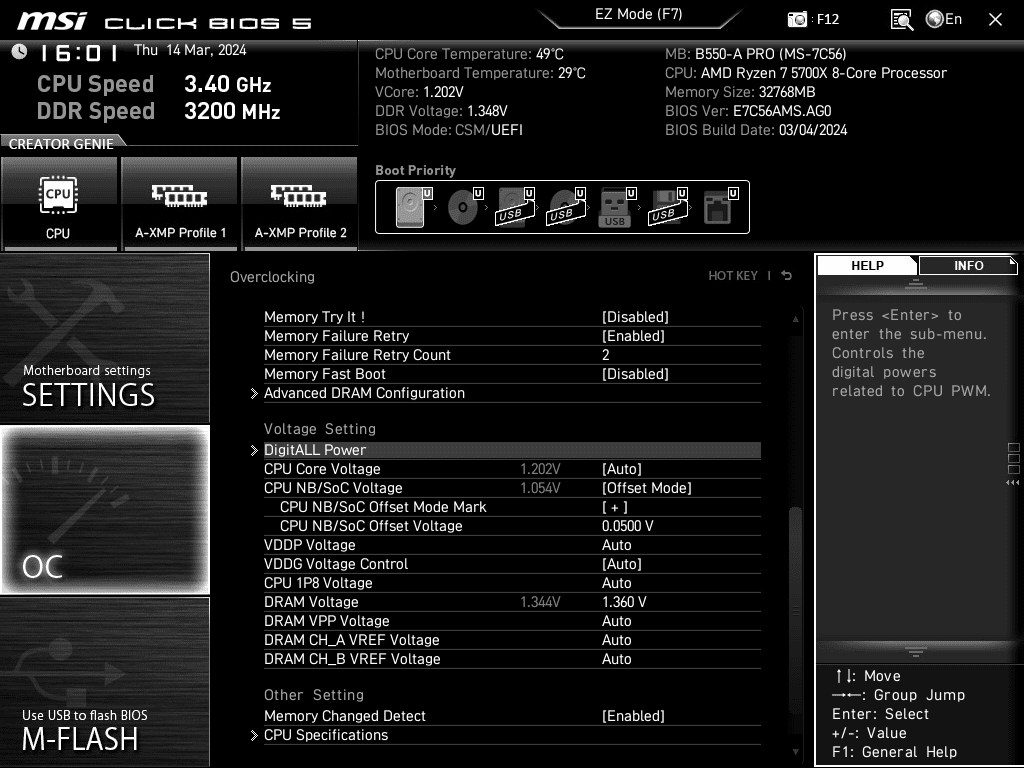Change Memory Failure Retry Enabled value
Screen dimensions: 1024x768
pos(633,336)
